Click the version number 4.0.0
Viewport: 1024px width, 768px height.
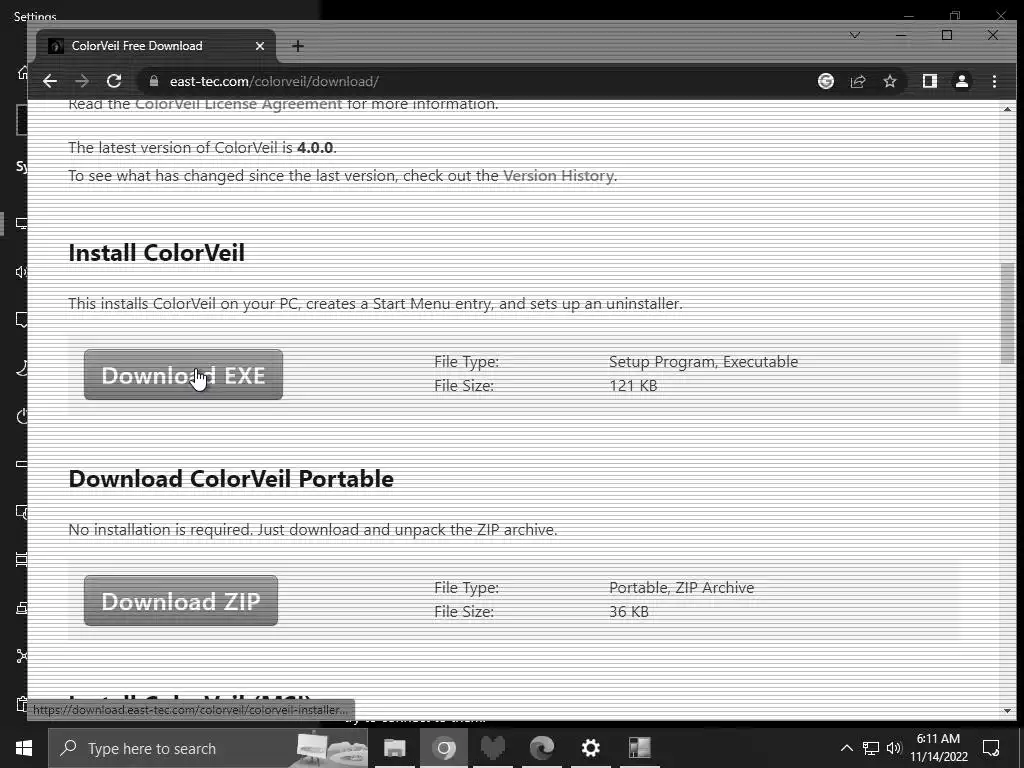coord(315,148)
